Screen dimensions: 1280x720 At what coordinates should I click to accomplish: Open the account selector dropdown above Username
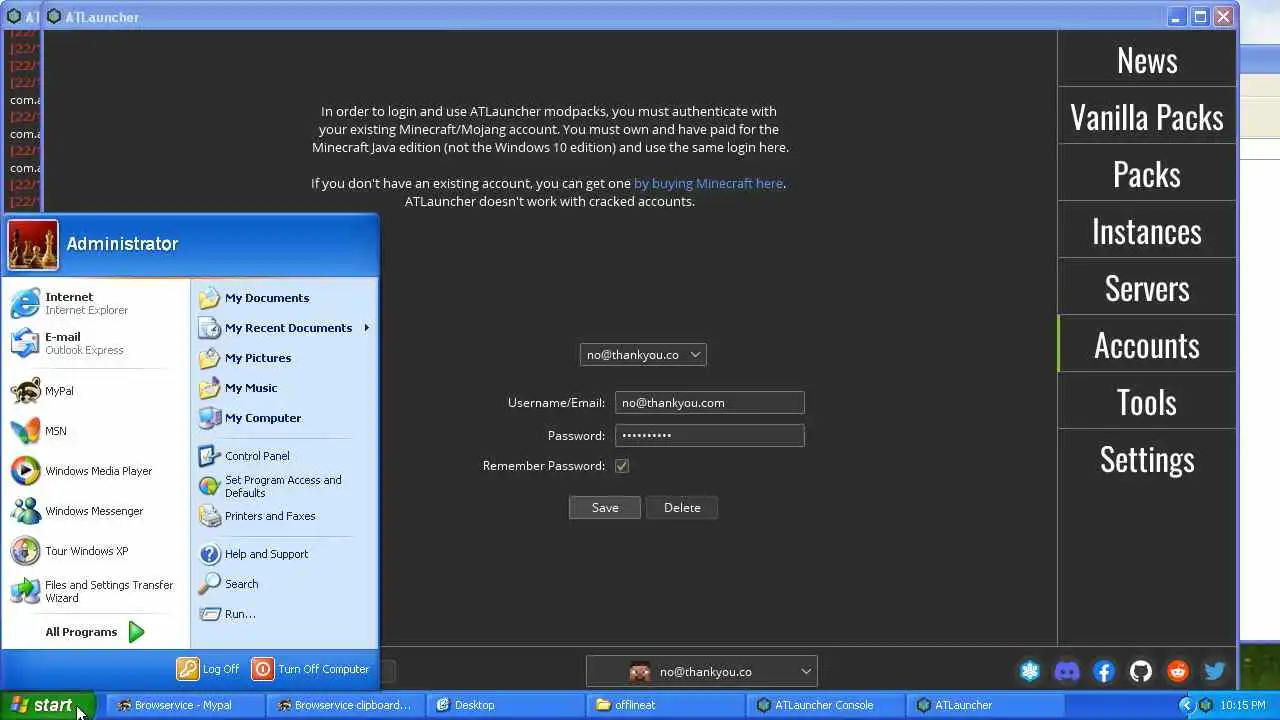(x=643, y=355)
